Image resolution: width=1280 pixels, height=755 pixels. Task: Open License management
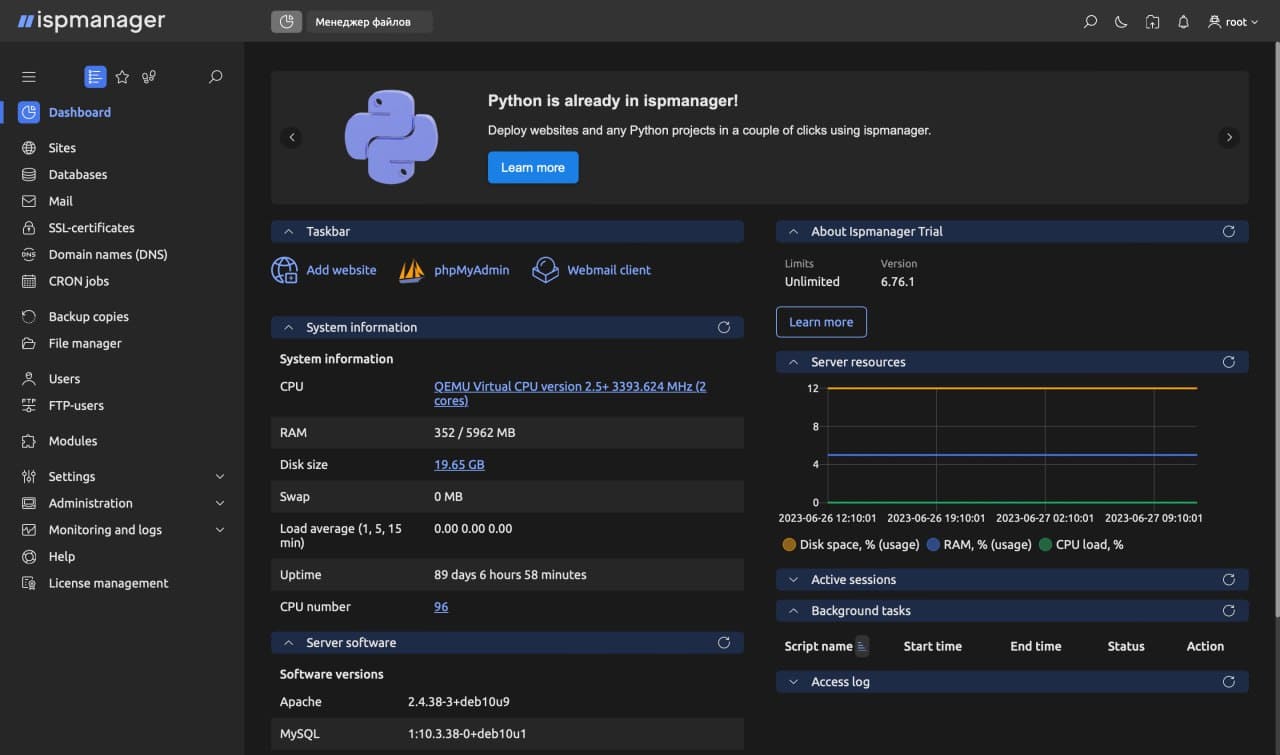[109, 583]
